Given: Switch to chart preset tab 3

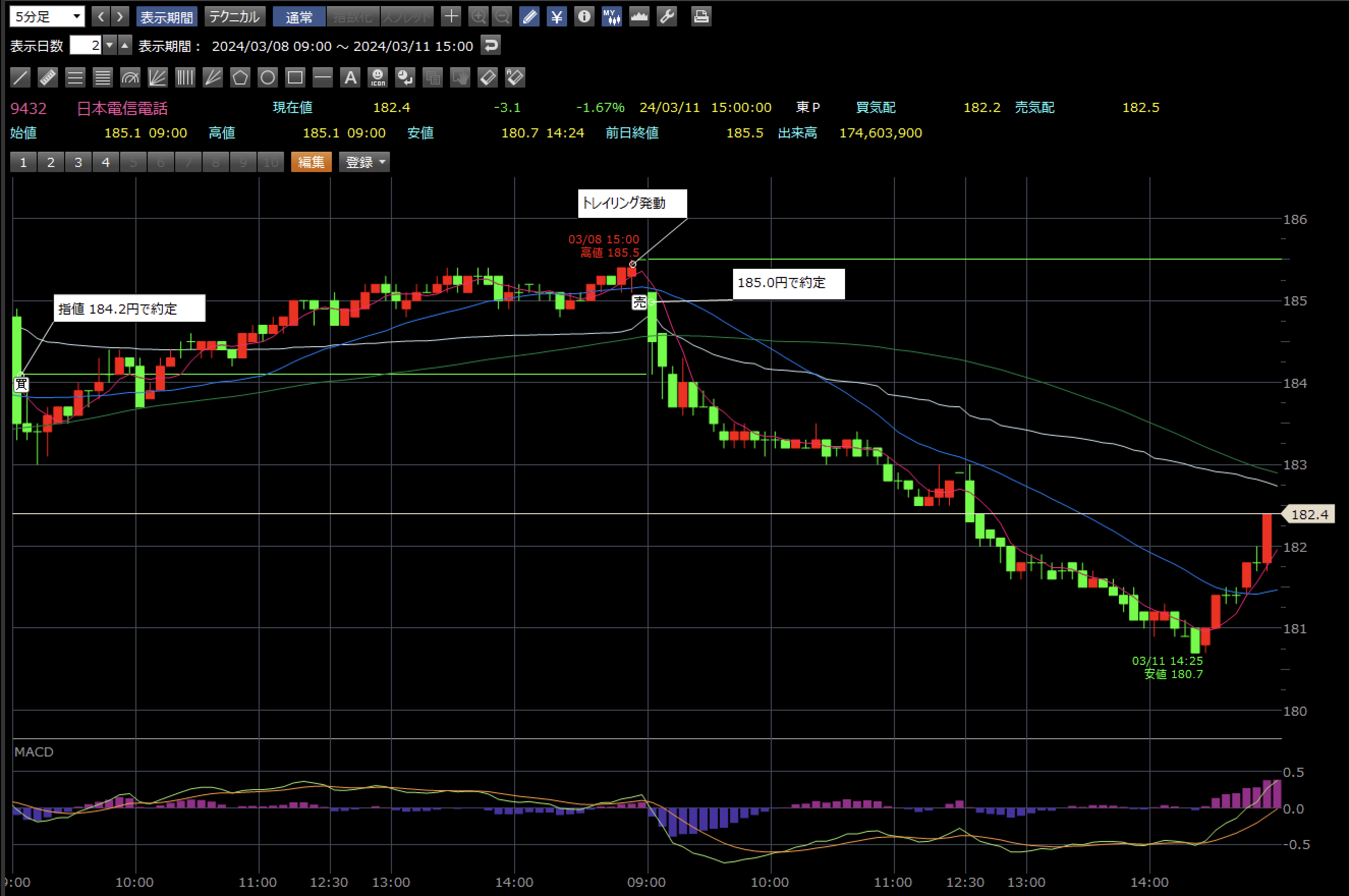Looking at the screenshot, I should click(78, 162).
